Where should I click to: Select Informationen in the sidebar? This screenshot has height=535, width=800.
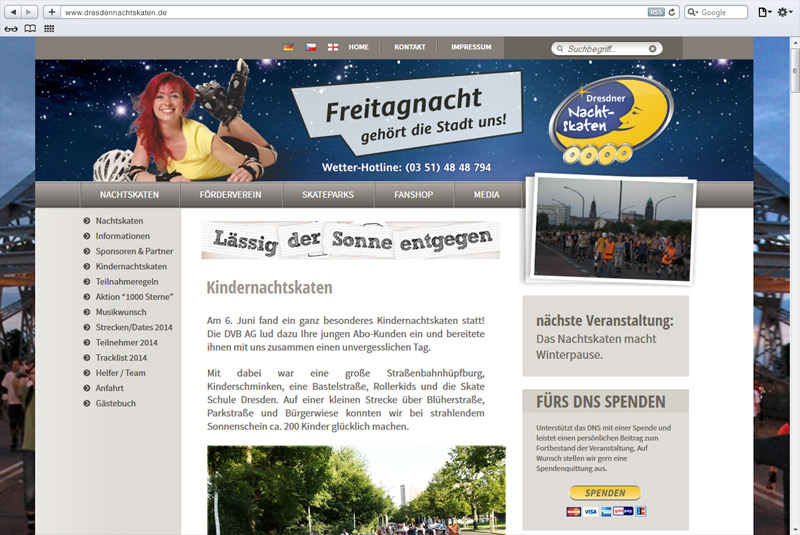[x=122, y=236]
